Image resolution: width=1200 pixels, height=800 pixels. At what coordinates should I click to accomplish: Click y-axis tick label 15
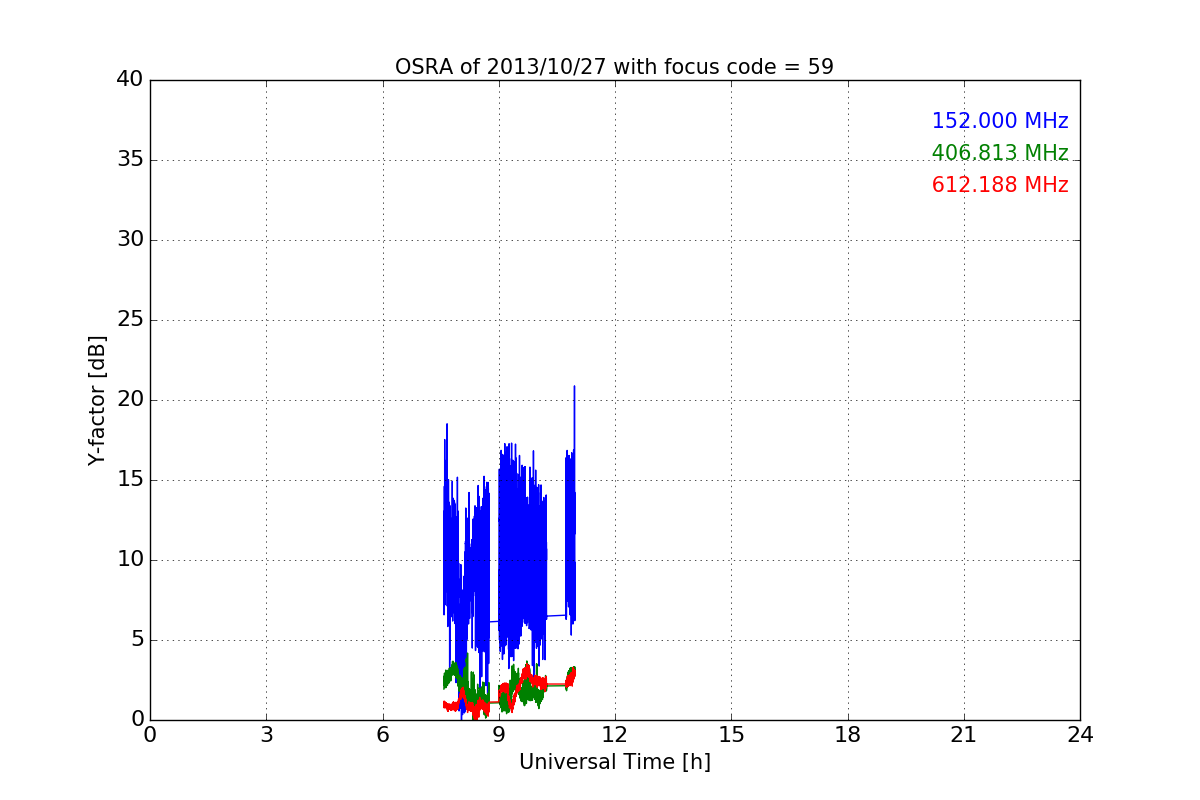(129, 480)
